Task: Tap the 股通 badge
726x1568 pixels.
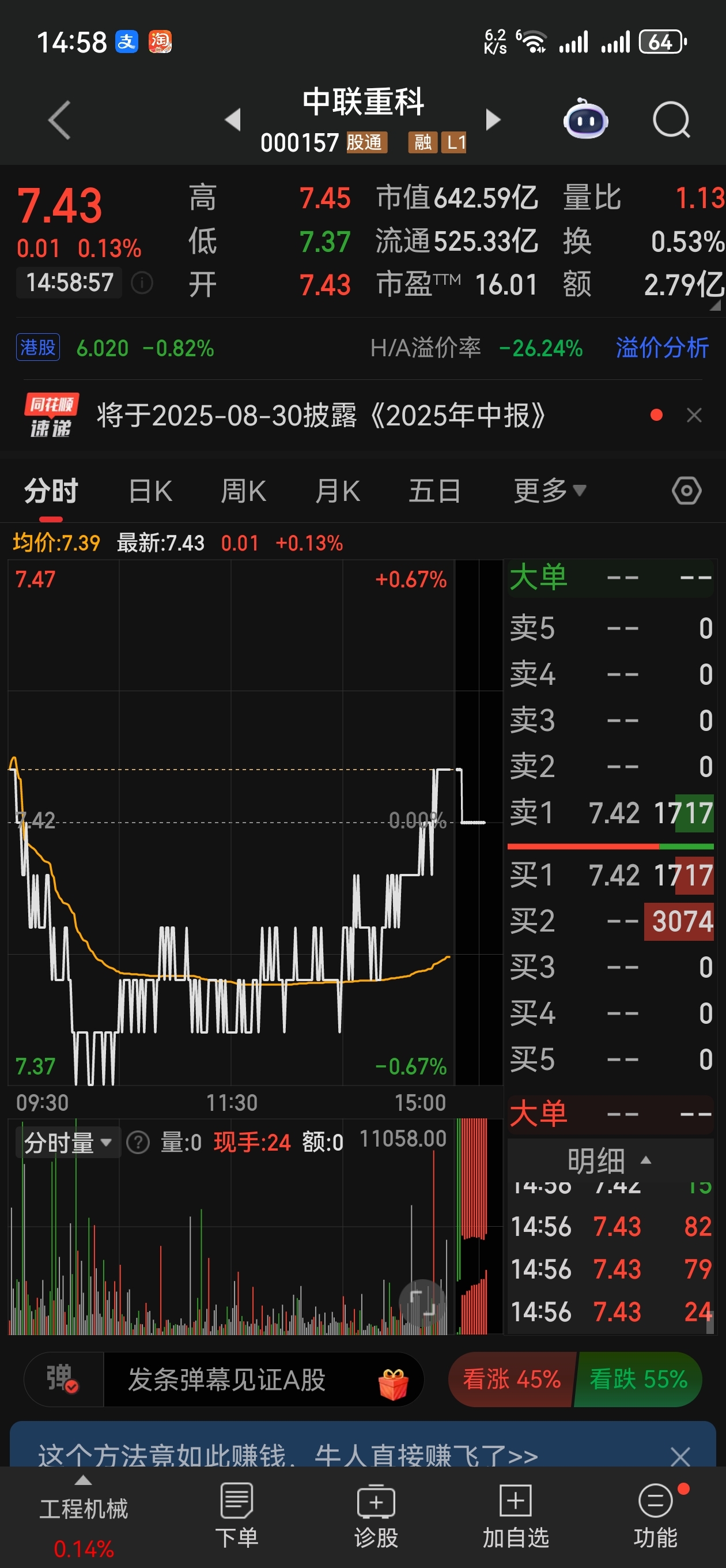Action: click(366, 142)
